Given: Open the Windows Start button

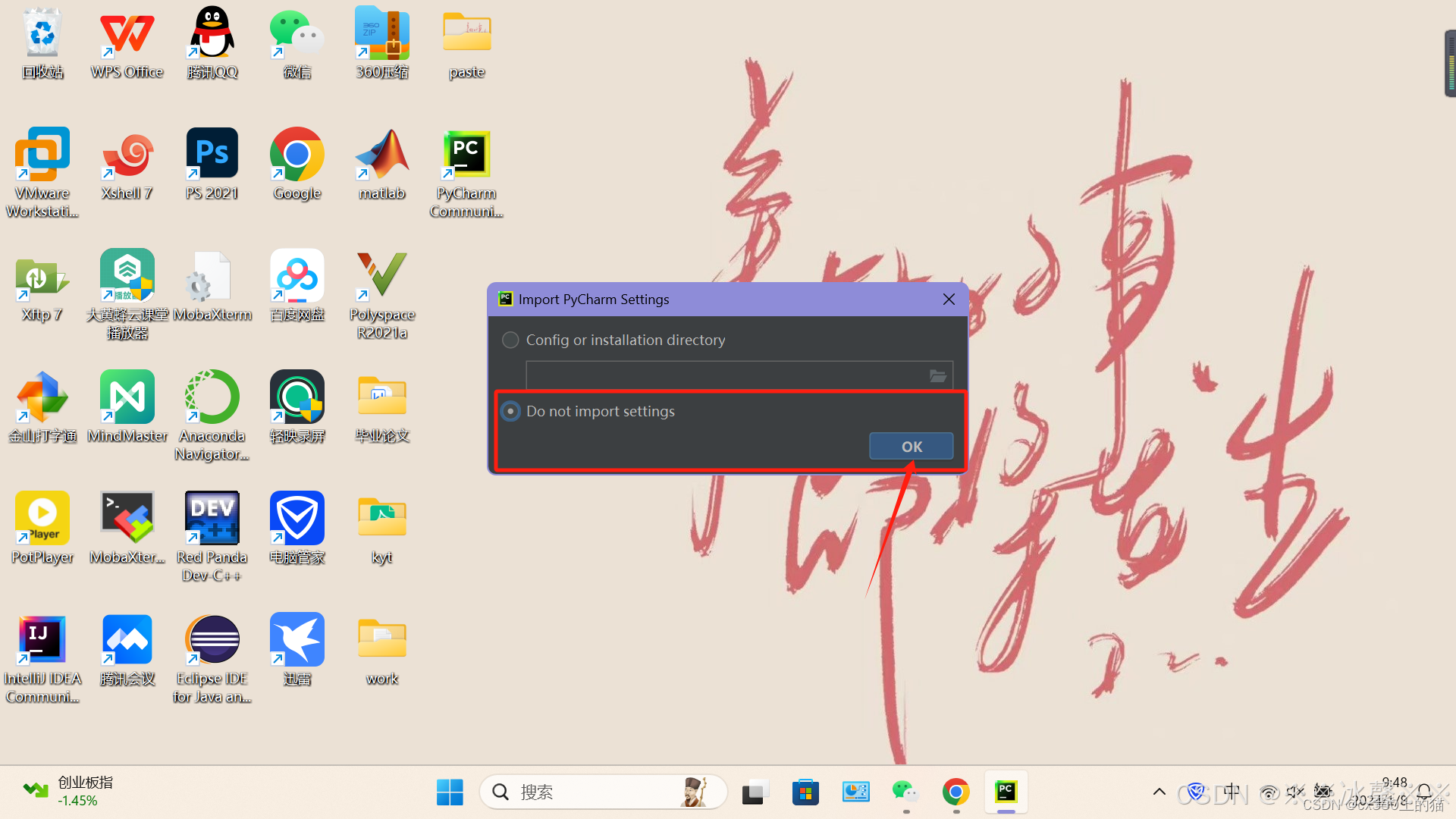Looking at the screenshot, I should (450, 792).
